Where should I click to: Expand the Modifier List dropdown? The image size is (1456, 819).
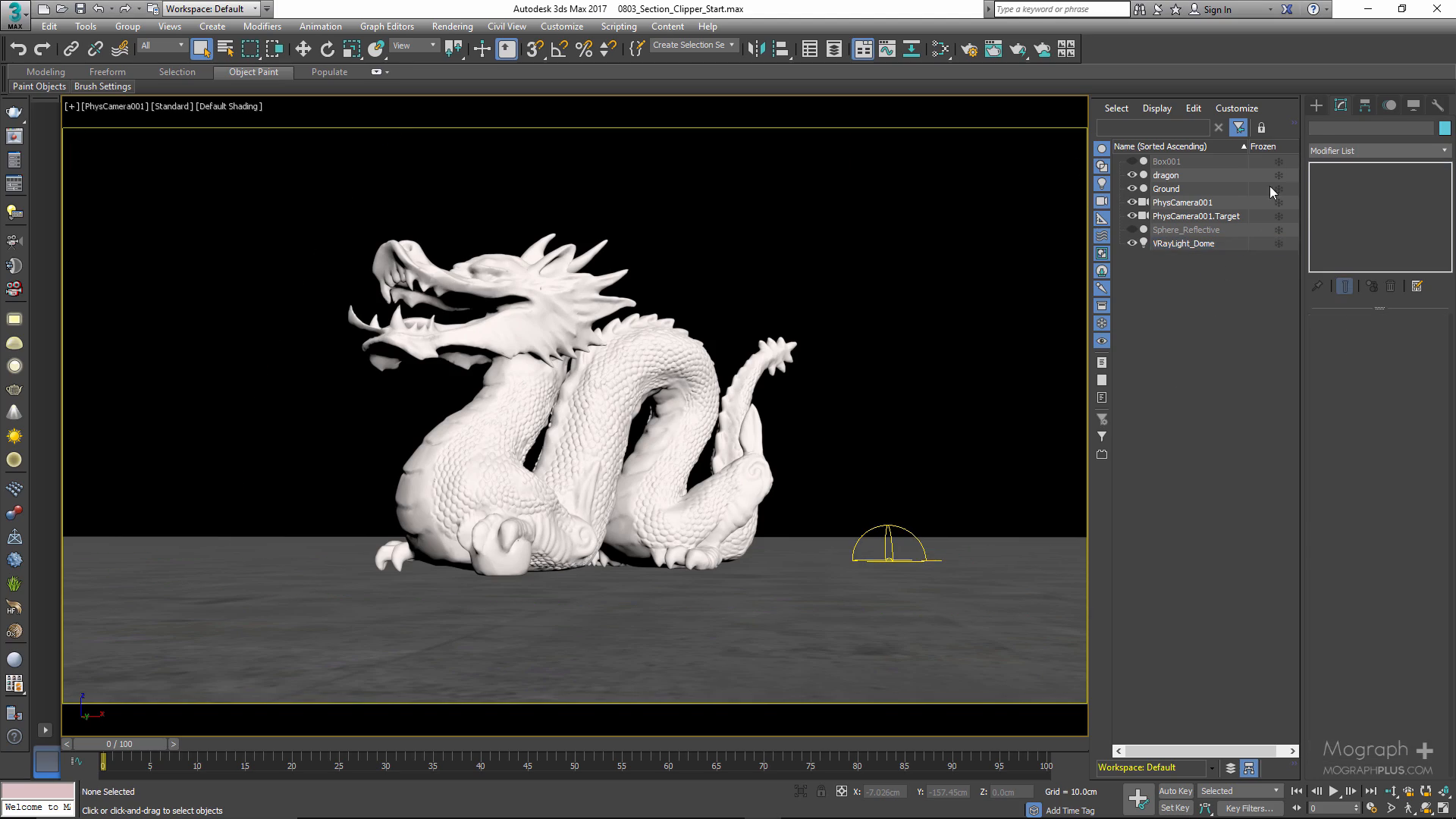tap(1379, 151)
